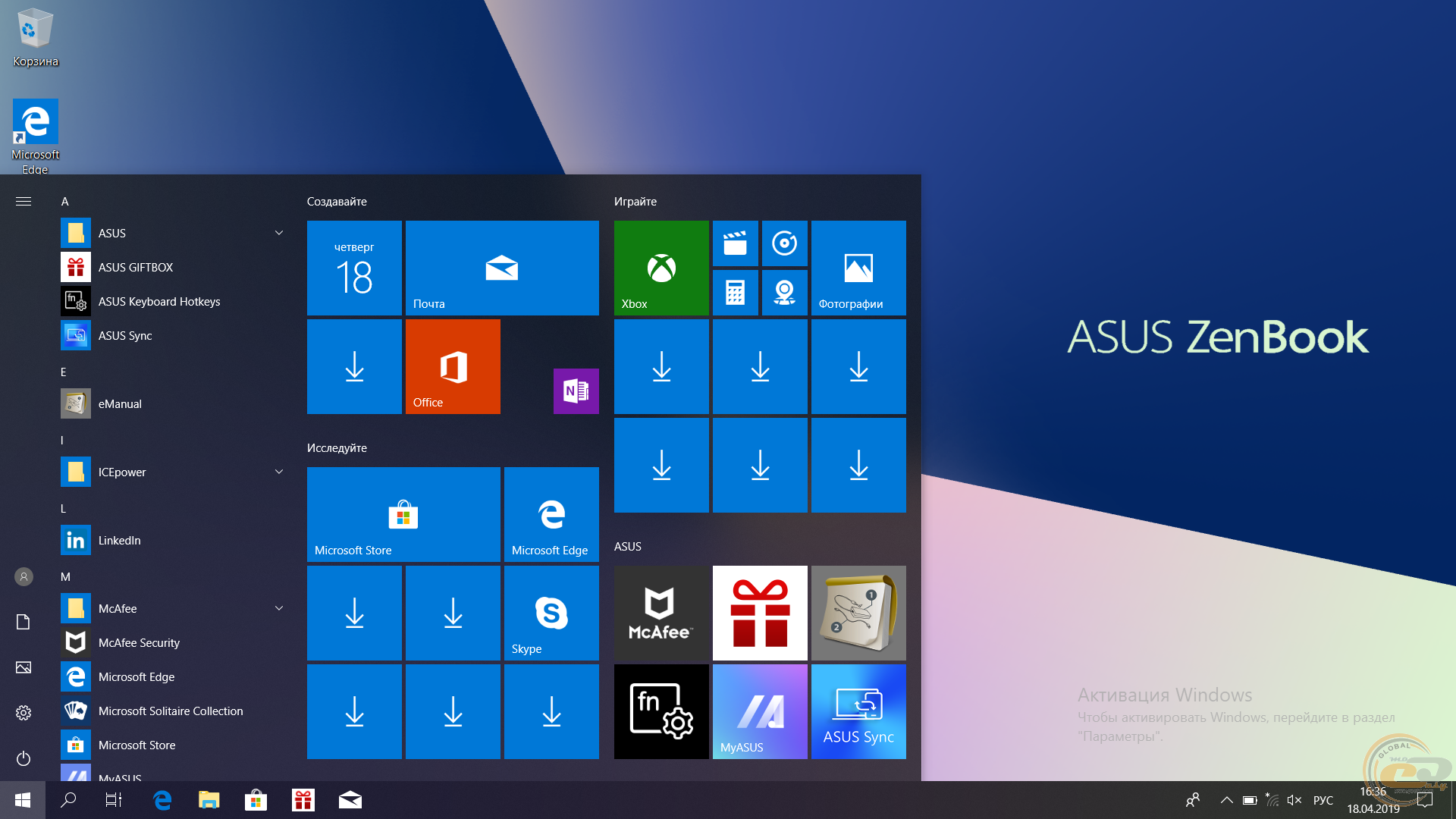Open the Groove Music disc tile
The width and height of the screenshot is (1456, 819).
click(x=784, y=243)
